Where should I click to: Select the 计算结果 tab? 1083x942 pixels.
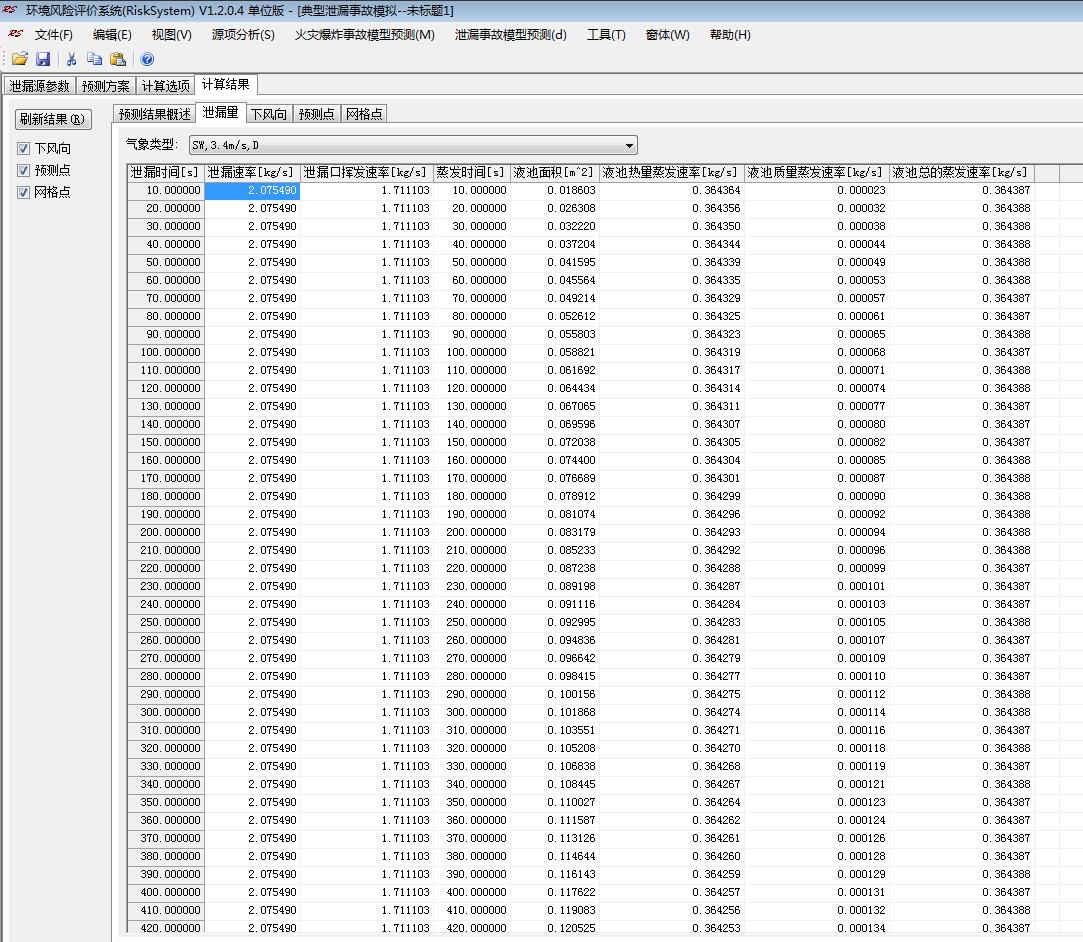pyautogui.click(x=226, y=84)
